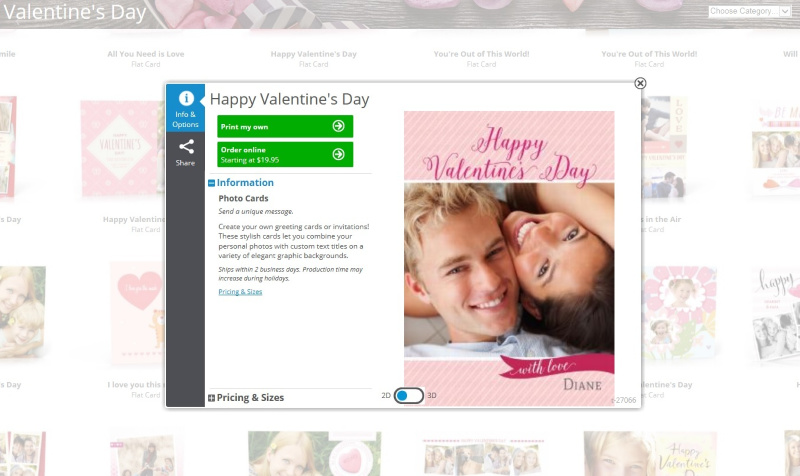Click All You Need is Love card title
This screenshot has width=800, height=476.
click(145, 54)
